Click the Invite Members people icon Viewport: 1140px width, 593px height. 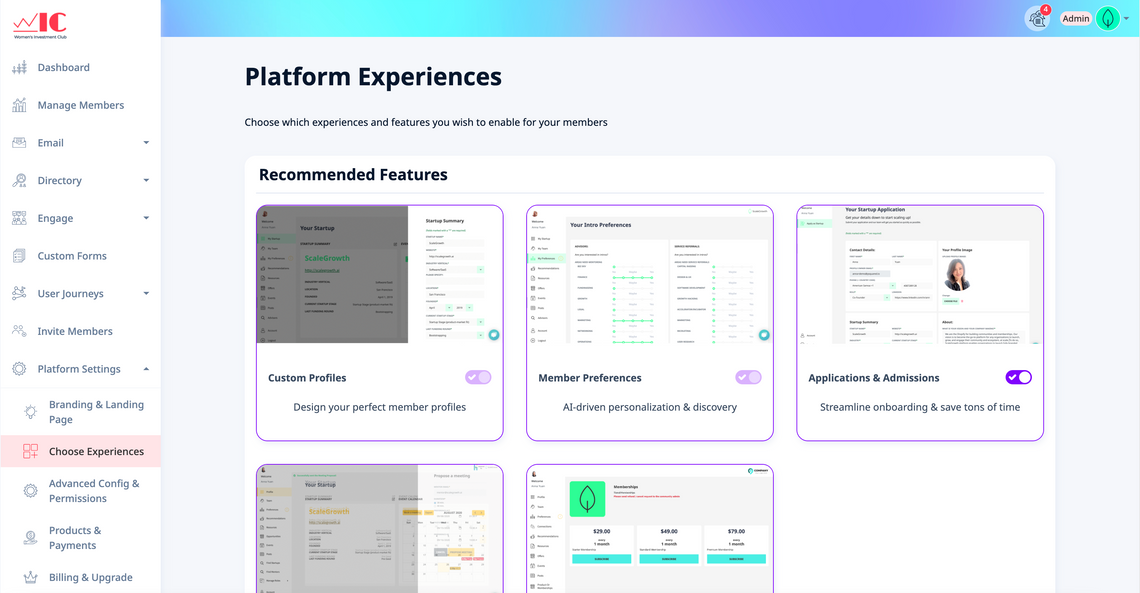(20, 331)
